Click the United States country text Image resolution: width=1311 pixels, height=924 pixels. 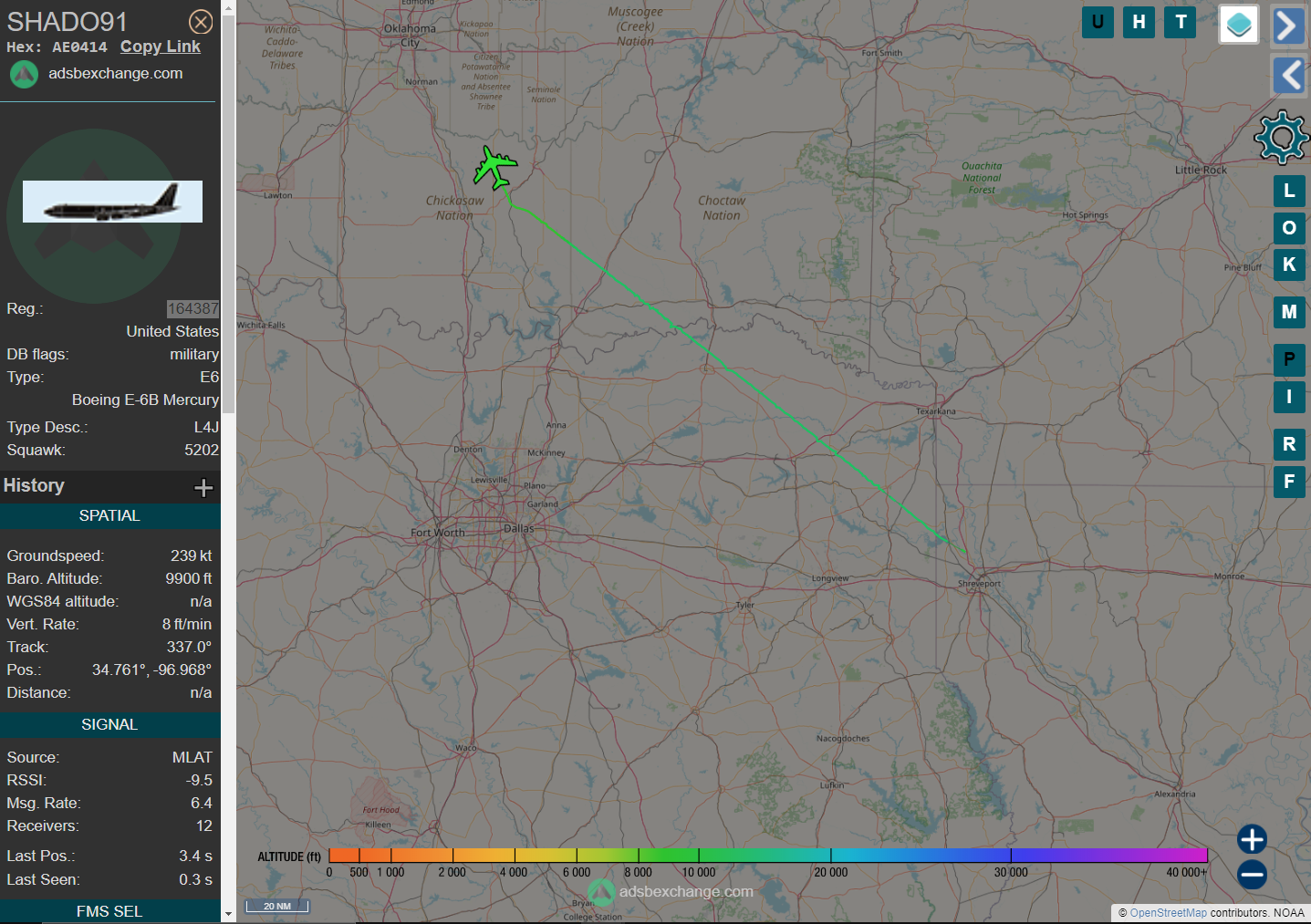point(172,332)
